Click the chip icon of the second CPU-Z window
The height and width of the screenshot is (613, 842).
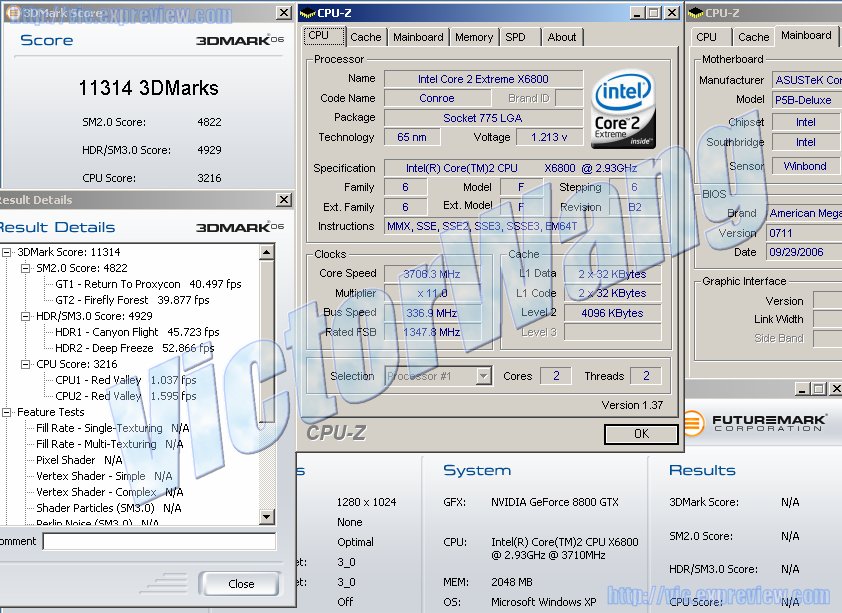696,13
